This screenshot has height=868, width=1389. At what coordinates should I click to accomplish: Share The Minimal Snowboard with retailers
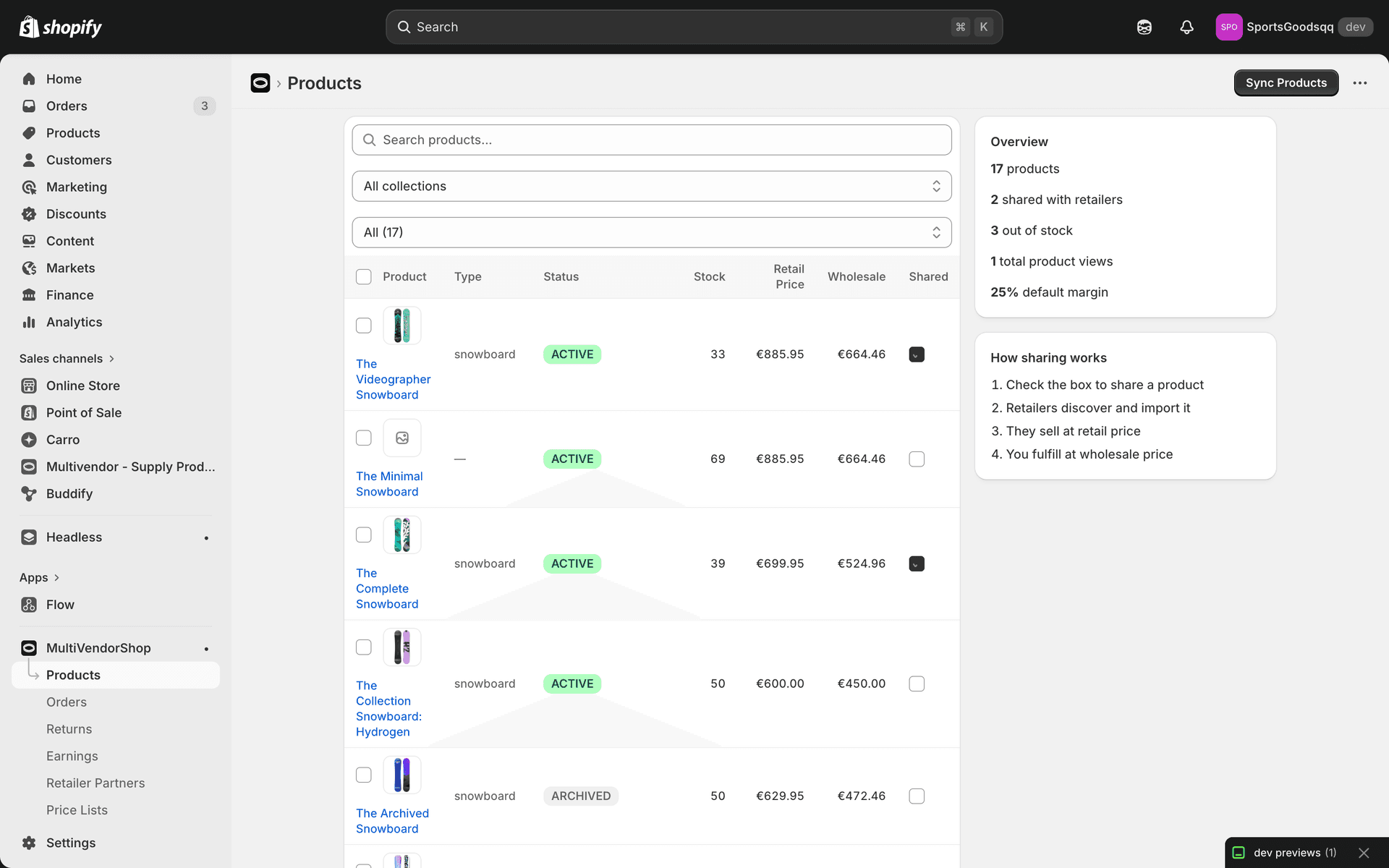pos(916,459)
